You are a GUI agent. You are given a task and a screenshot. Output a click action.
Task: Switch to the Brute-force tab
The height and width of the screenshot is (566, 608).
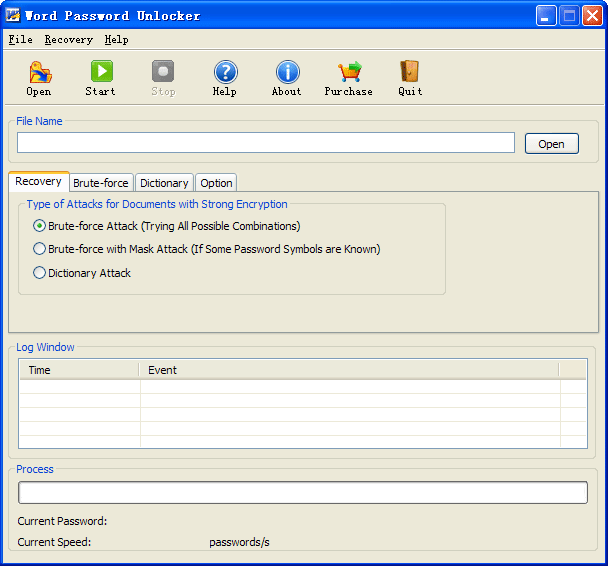point(101,183)
